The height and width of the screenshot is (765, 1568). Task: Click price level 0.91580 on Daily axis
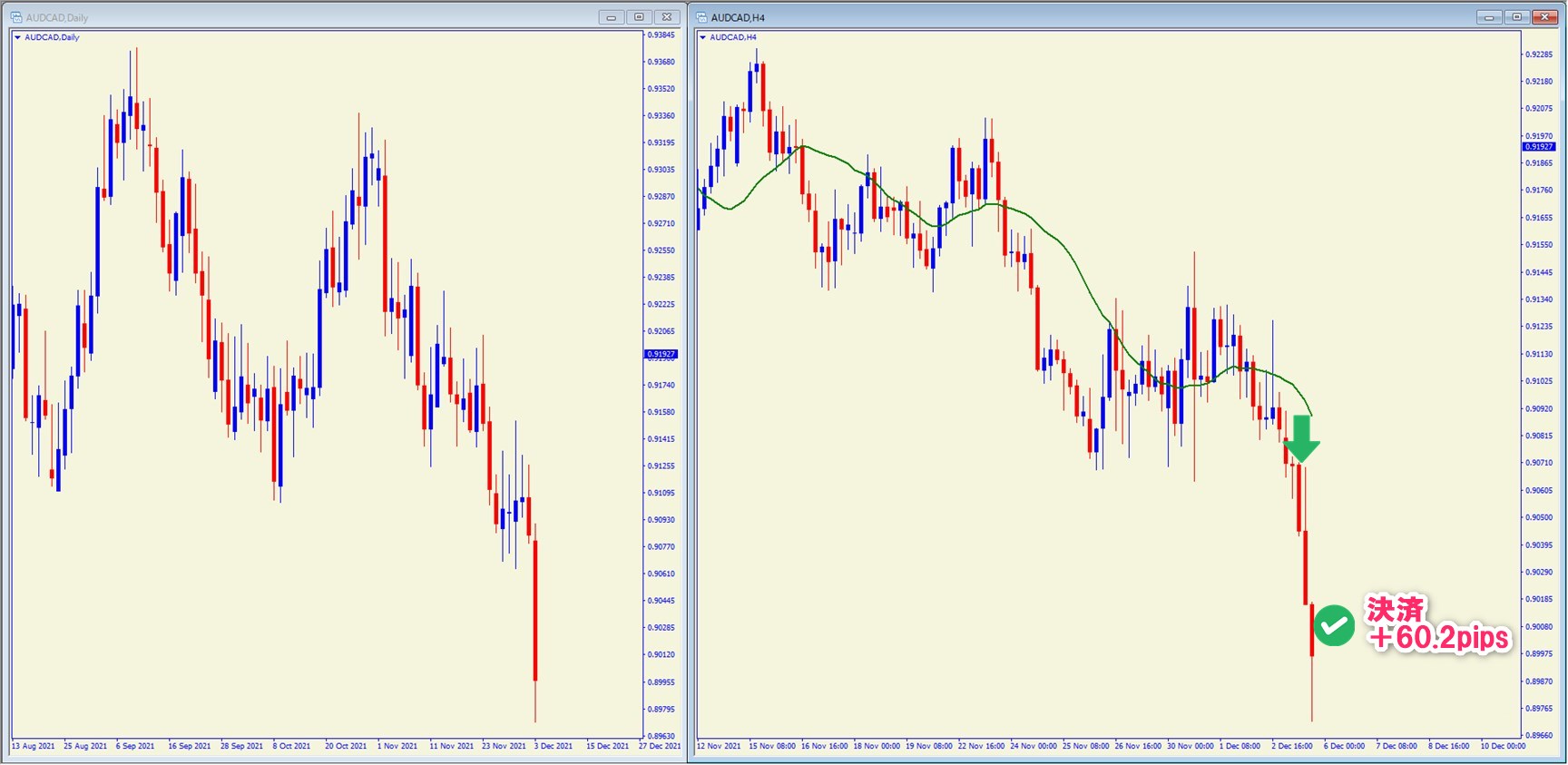tap(661, 412)
